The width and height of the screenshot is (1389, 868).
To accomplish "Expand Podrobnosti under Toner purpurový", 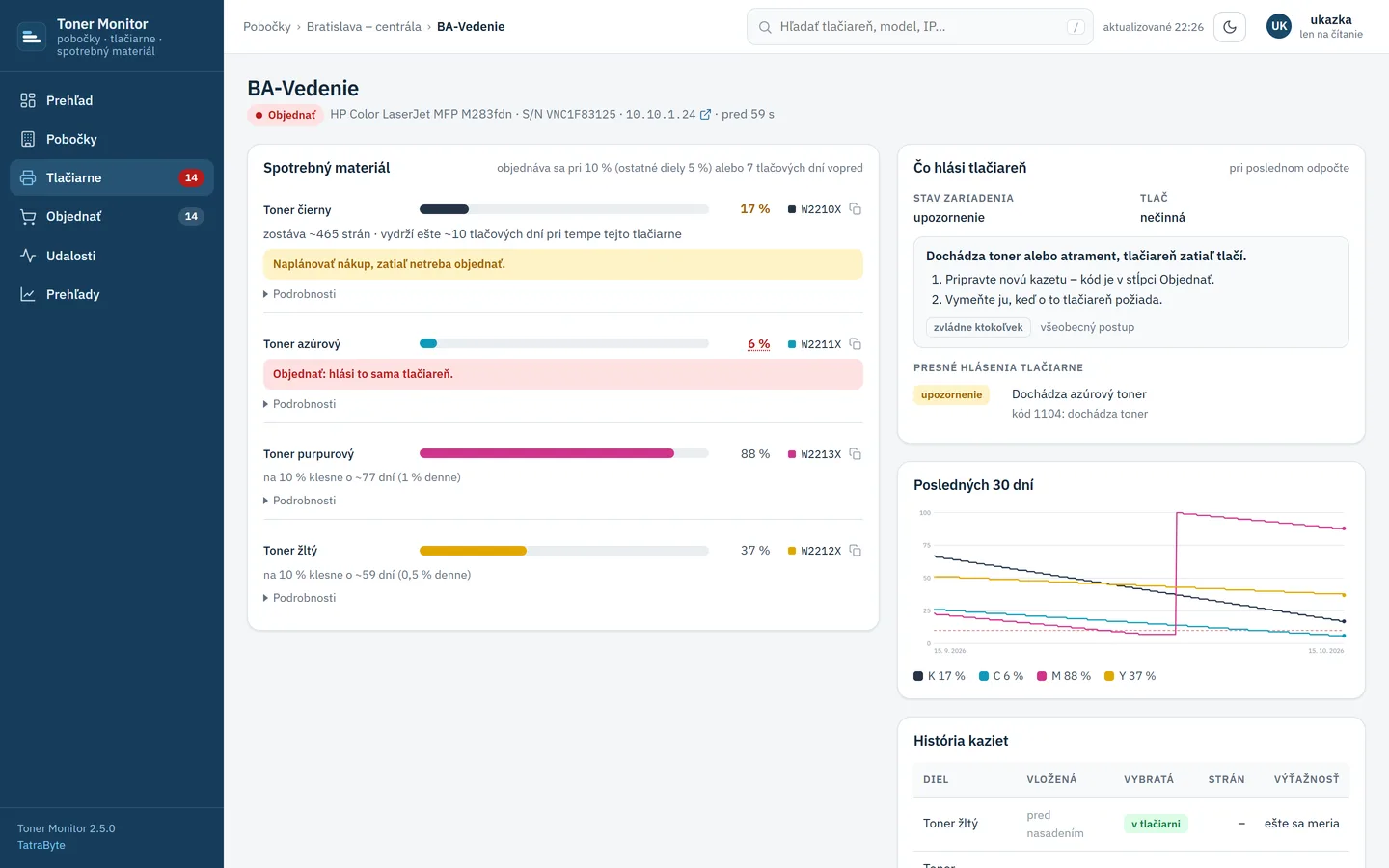I will [x=300, y=501].
